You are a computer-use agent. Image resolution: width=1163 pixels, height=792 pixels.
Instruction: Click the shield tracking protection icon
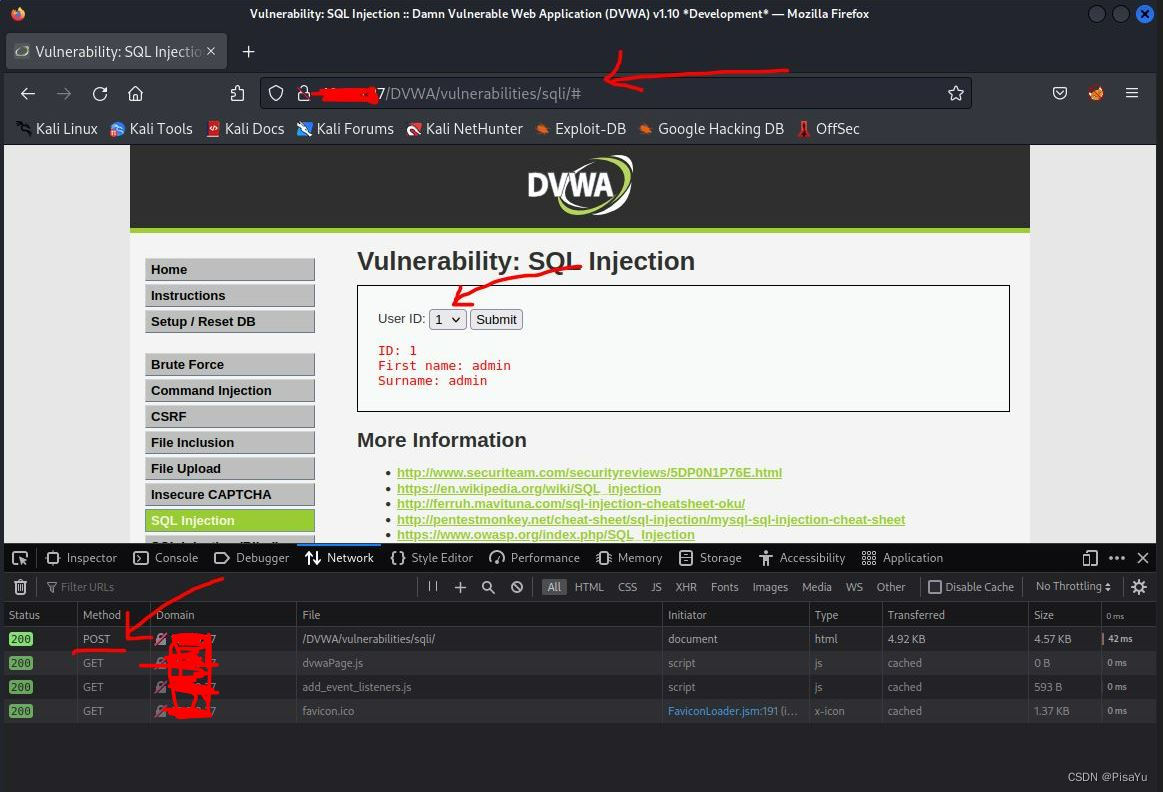coord(276,93)
